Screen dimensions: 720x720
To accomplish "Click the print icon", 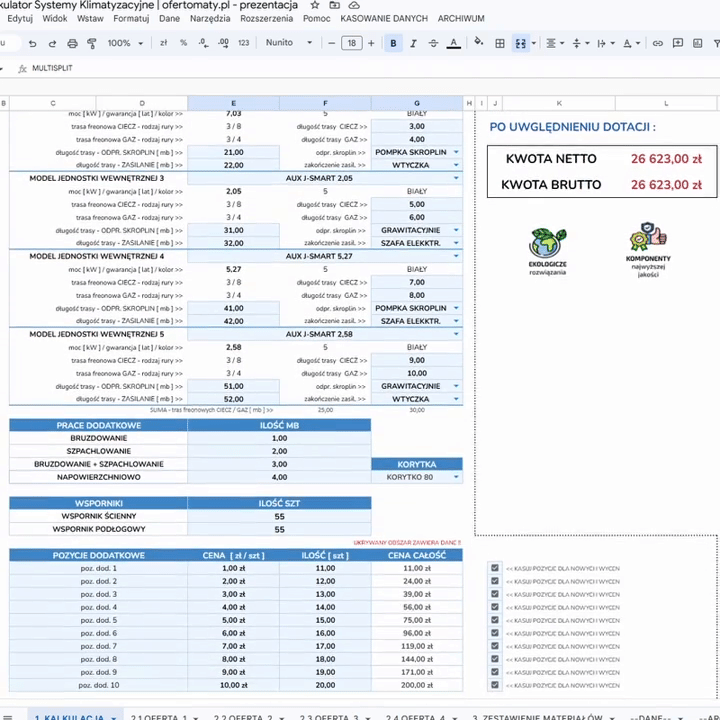I will (72, 43).
